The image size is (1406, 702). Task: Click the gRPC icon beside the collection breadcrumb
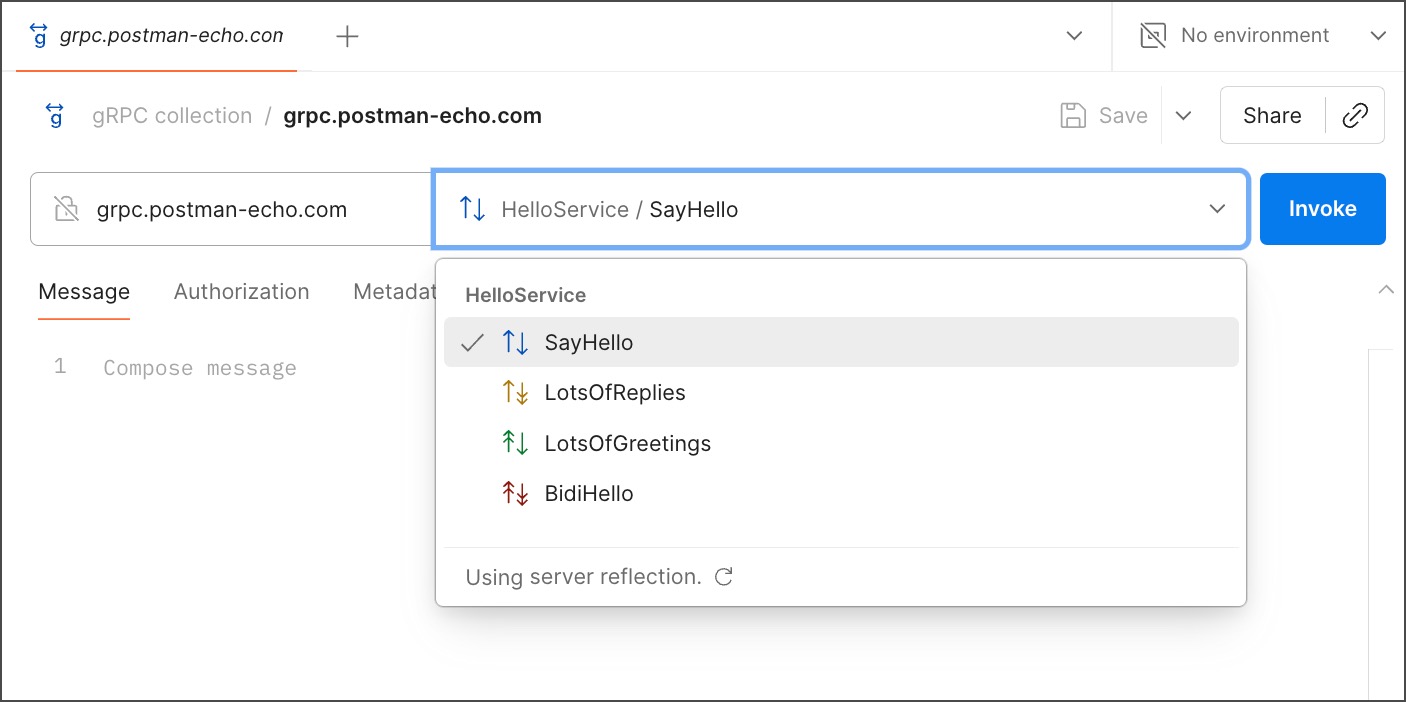(56, 116)
